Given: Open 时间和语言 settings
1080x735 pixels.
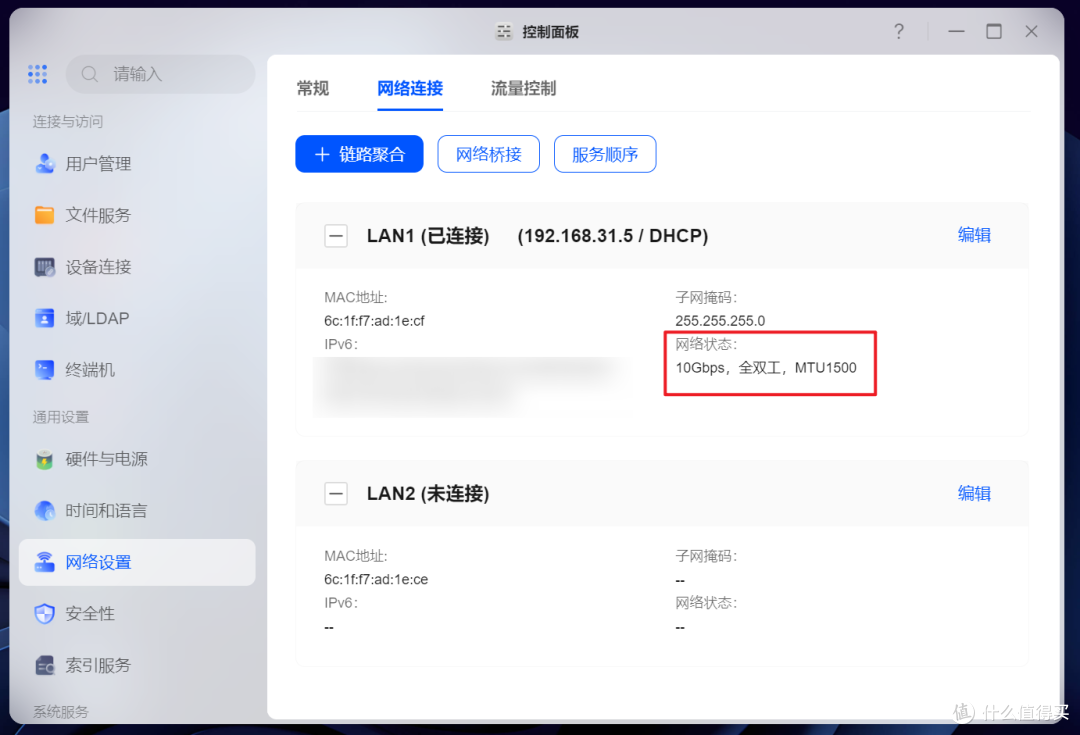Looking at the screenshot, I should point(137,510).
